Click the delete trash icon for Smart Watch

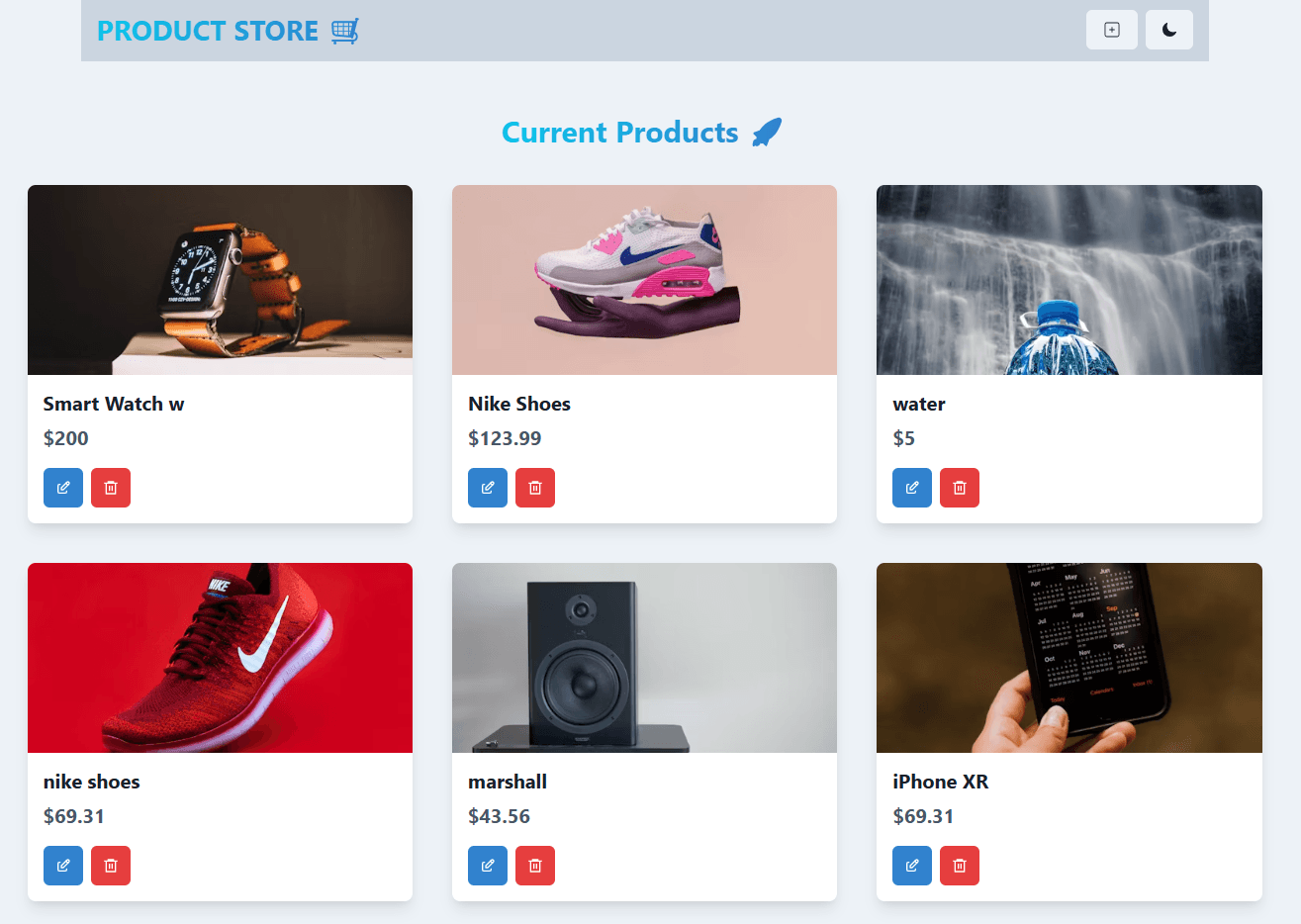pyautogui.click(x=111, y=487)
